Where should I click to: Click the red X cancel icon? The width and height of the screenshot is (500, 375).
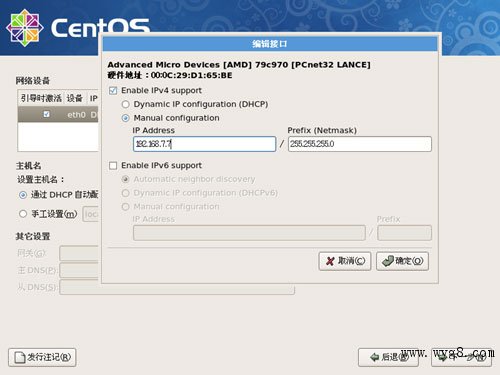330,261
